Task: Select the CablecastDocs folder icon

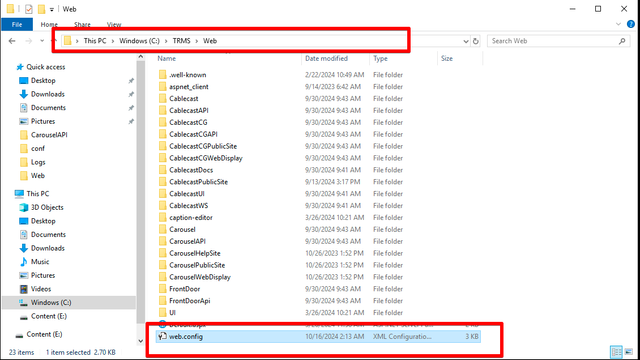Action: [x=162, y=170]
